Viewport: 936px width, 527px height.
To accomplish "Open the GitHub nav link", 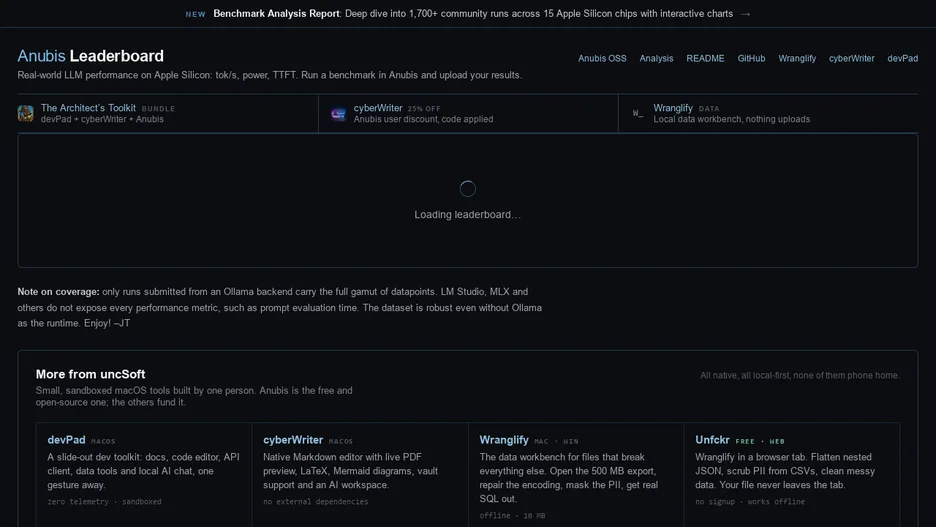I will (x=751, y=58).
